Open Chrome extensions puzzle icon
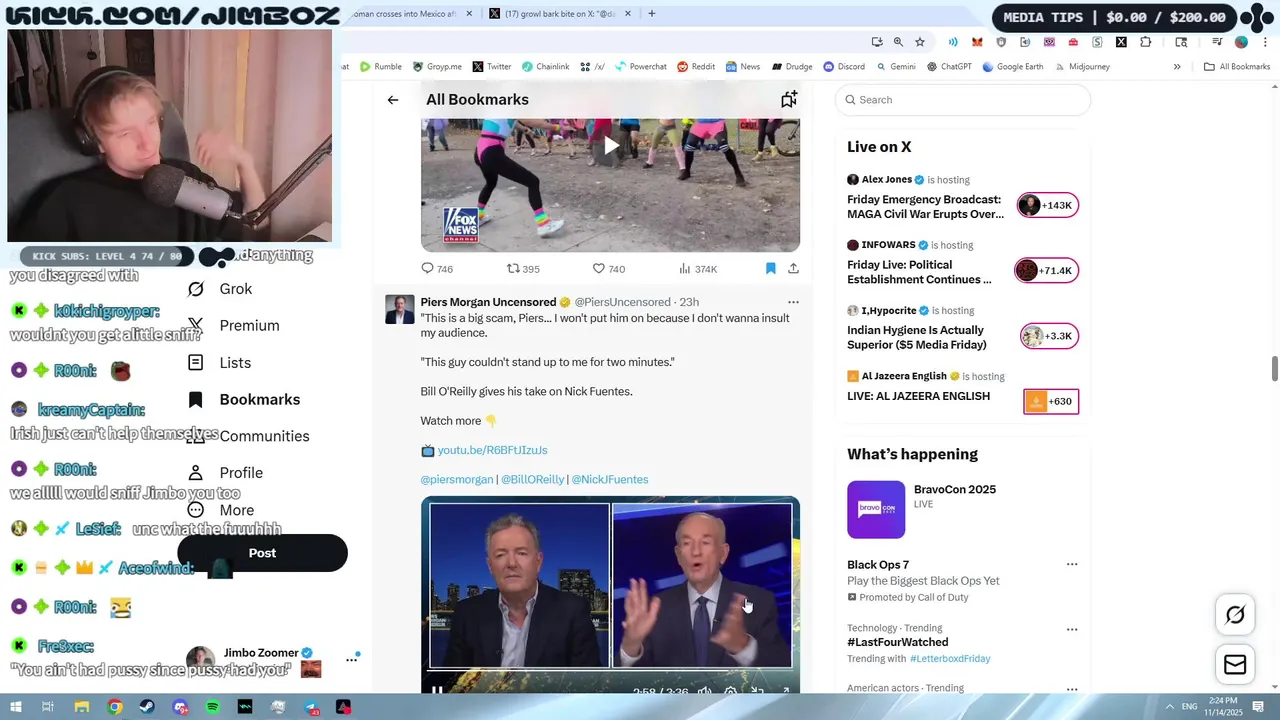 click(1146, 42)
